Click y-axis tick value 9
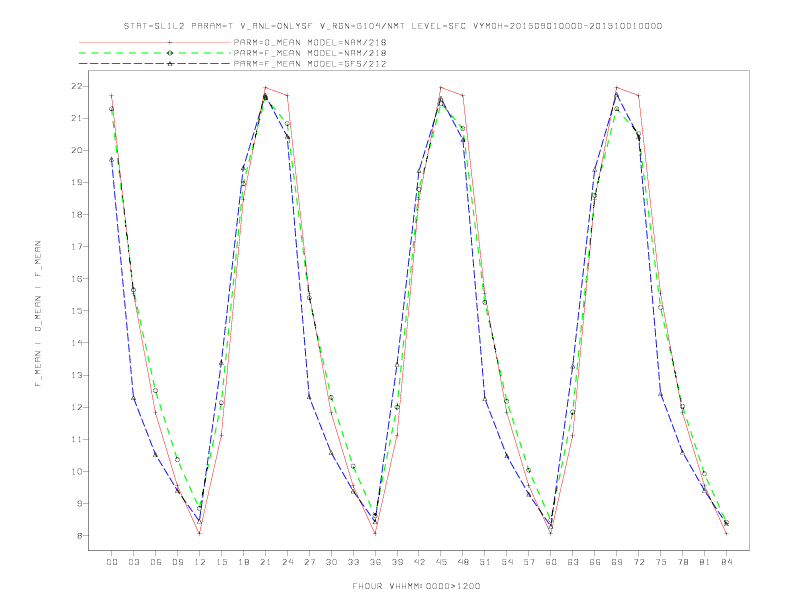 point(79,503)
